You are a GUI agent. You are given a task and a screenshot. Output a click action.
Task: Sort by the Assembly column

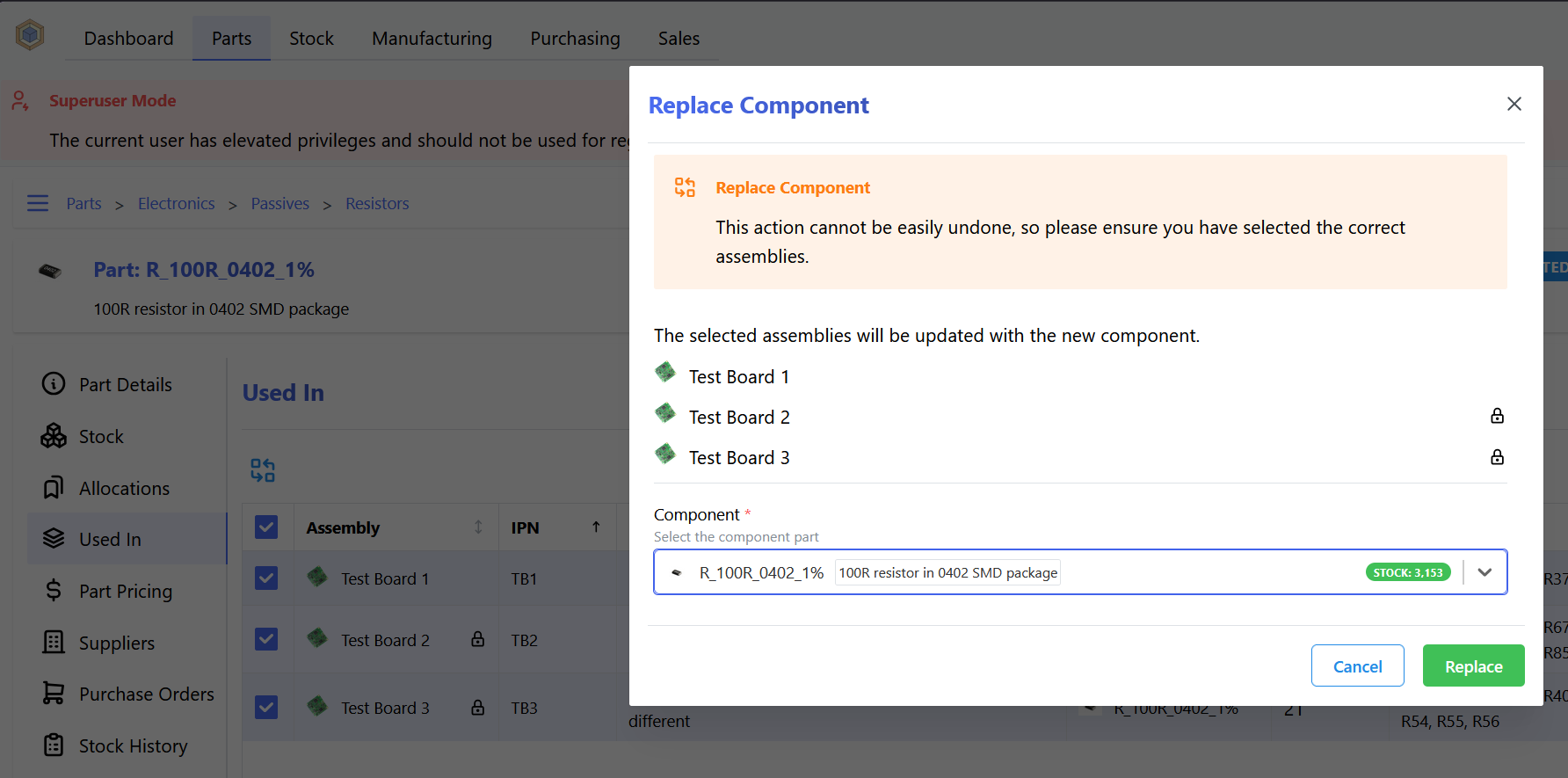pos(396,527)
